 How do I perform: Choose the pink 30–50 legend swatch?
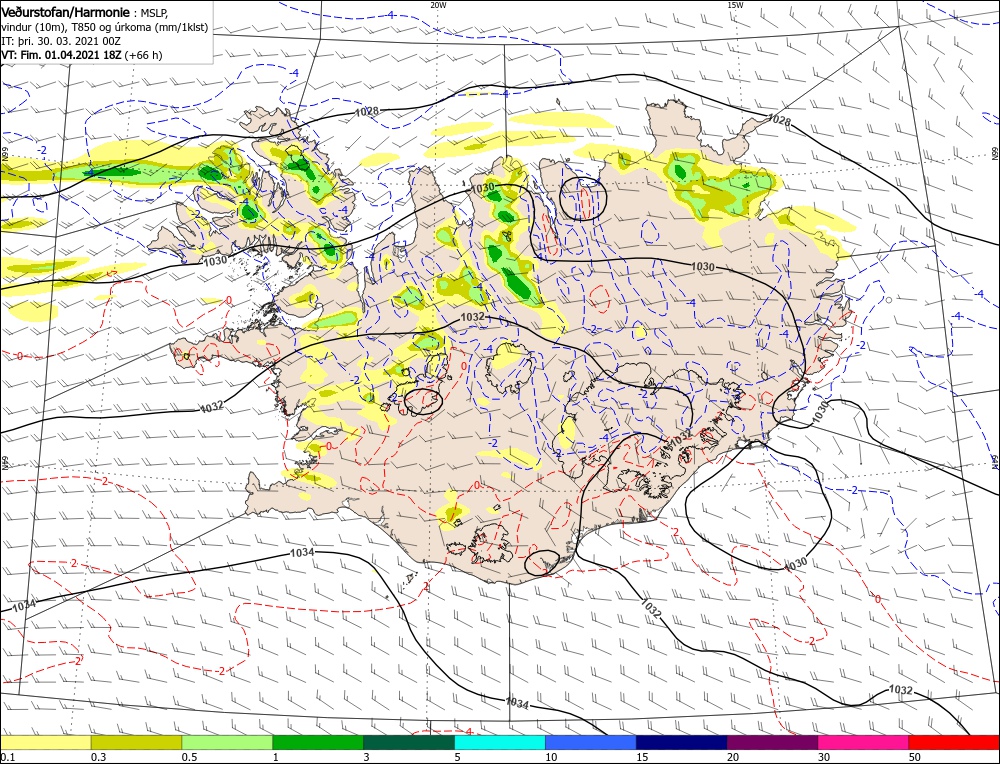coord(864,742)
